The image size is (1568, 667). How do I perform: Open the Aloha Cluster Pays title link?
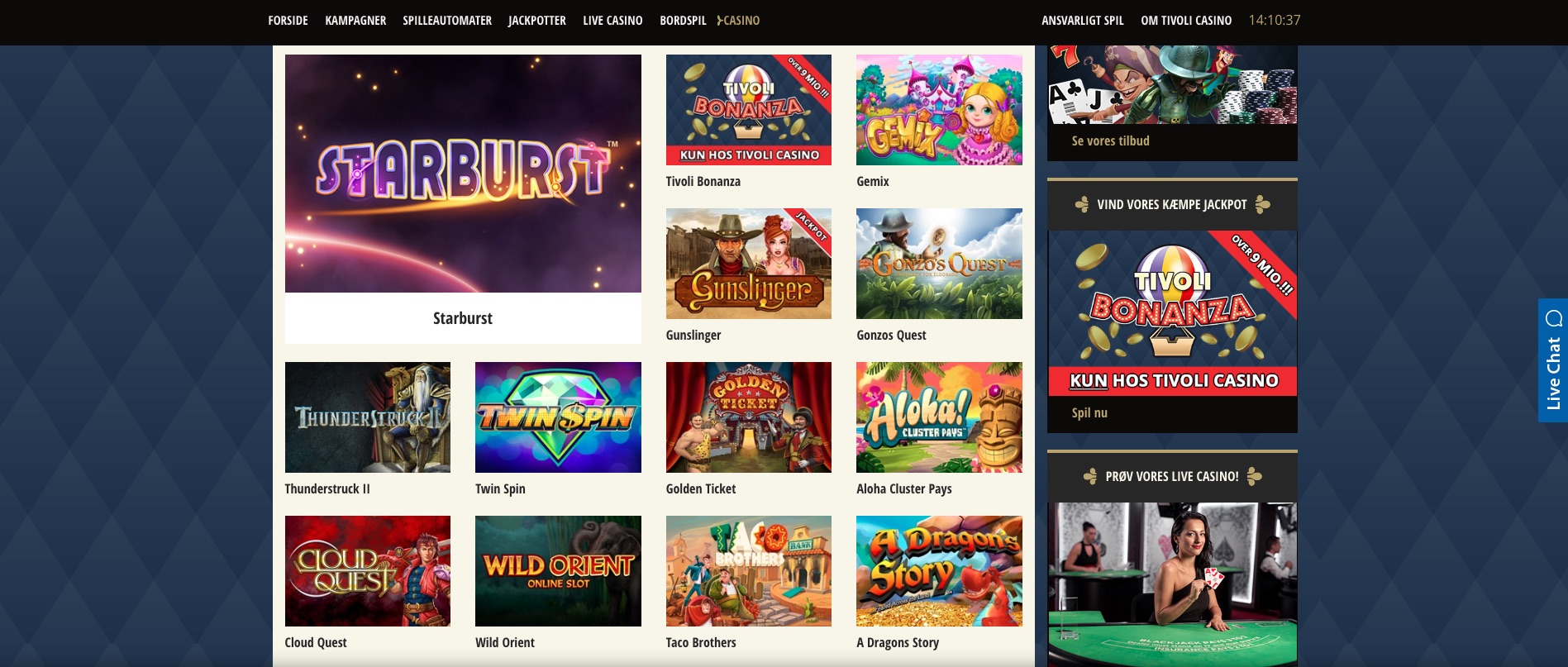tap(904, 489)
